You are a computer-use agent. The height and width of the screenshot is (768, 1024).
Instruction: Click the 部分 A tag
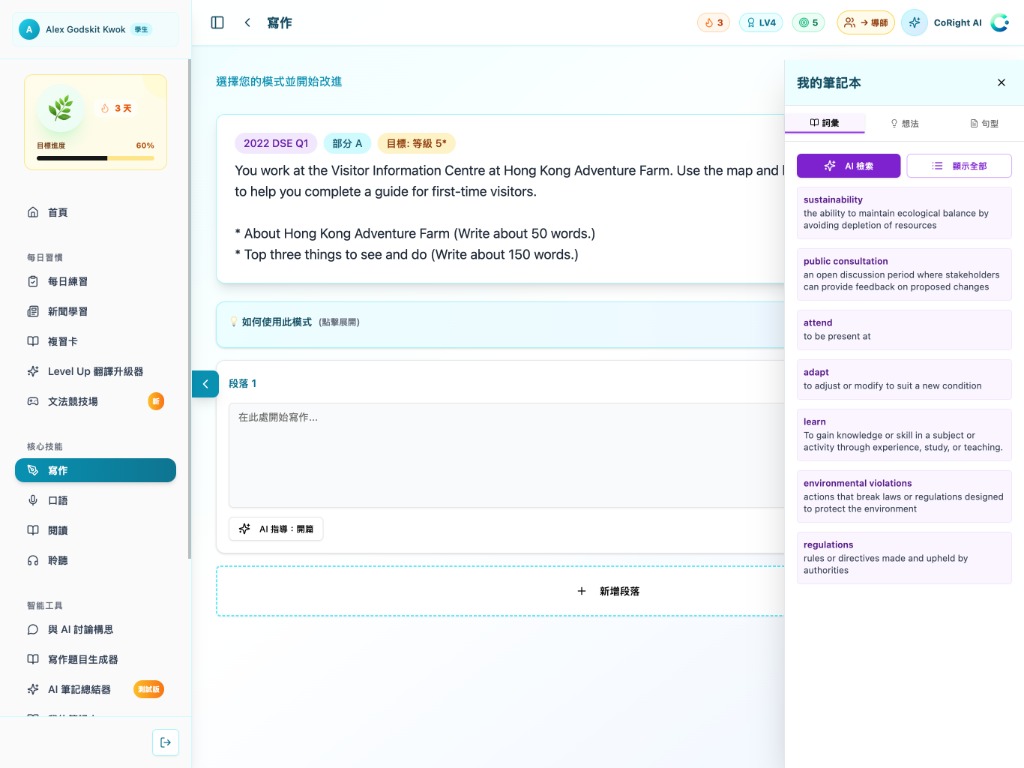pos(347,144)
